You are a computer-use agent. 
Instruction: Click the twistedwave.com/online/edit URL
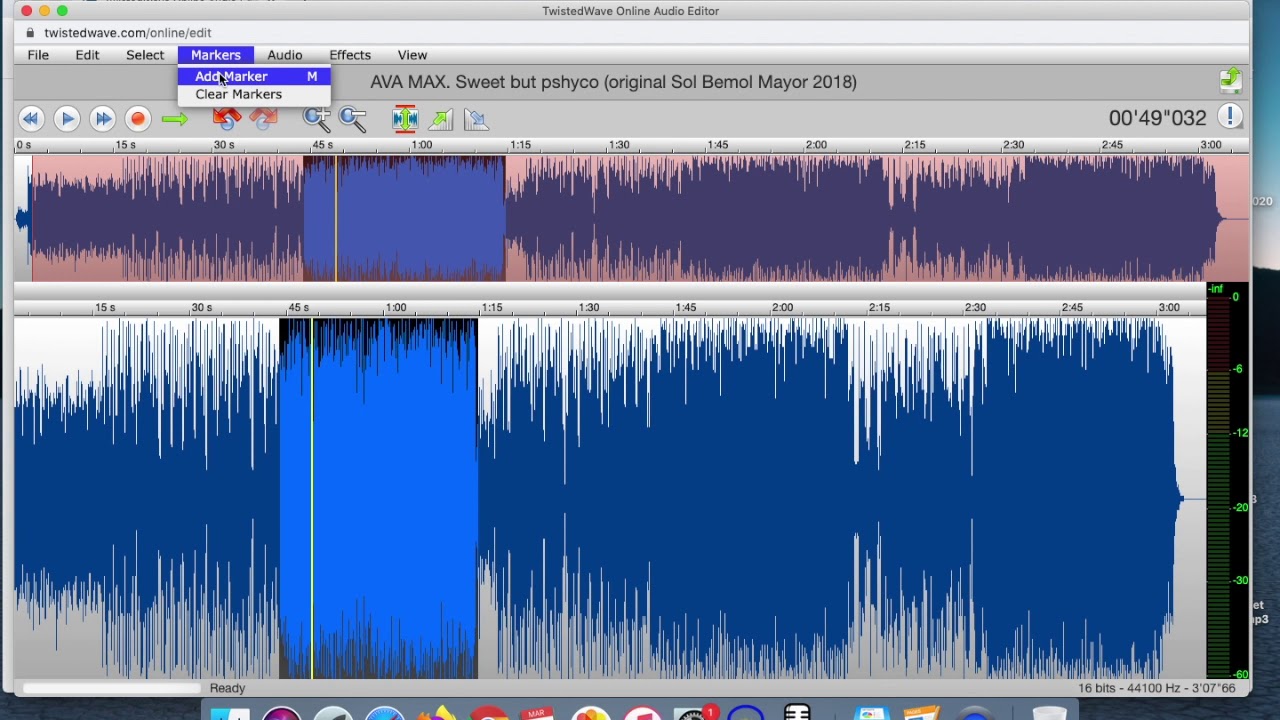click(x=127, y=33)
